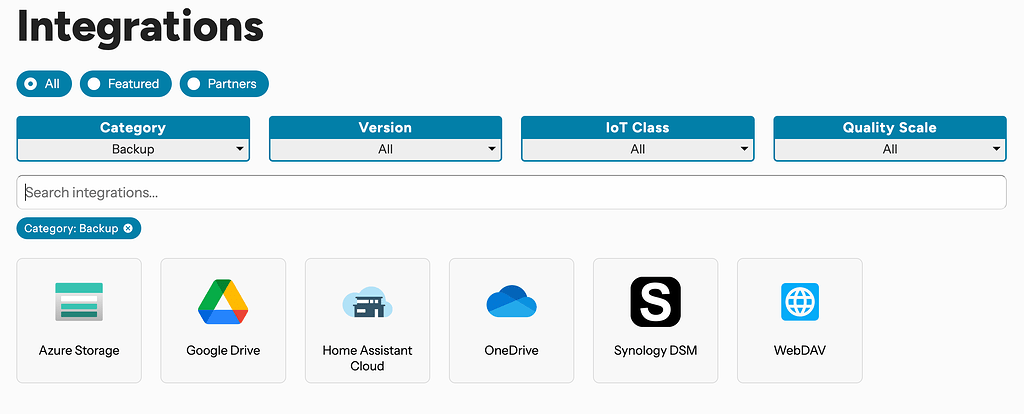Open the Category dropdown showing Backup
The image size is (1024, 414).
133,150
